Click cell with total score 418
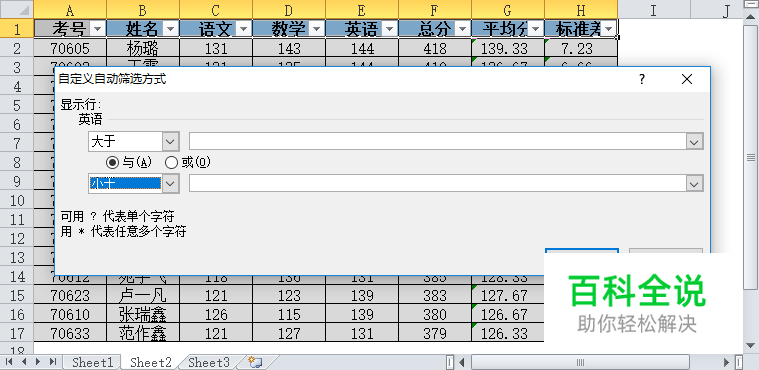Viewport: 759px width, 370px height. (x=435, y=48)
